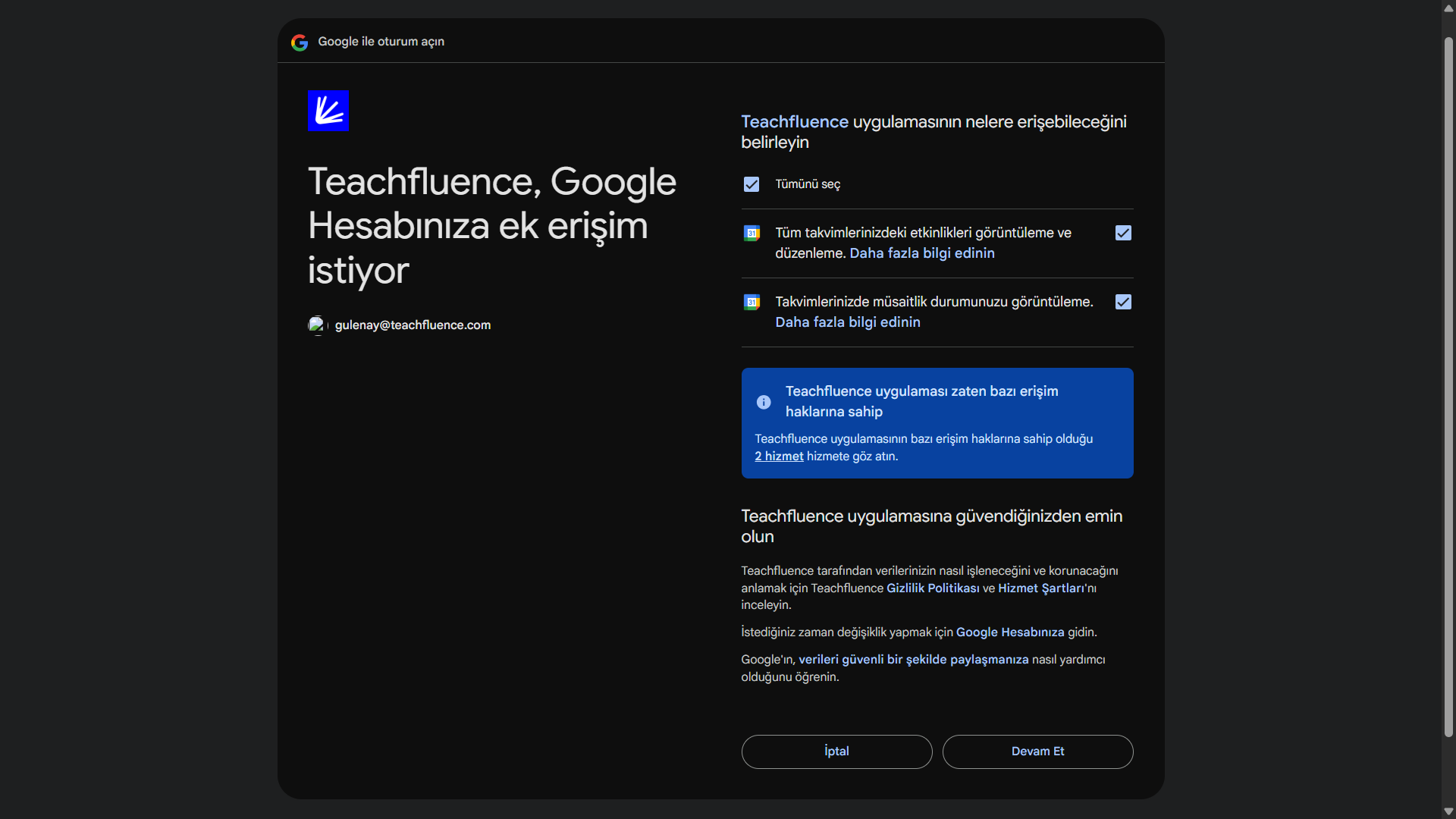This screenshot has width=1456, height=819.
Task: Click the scrollbar down arrow
Action: click(1448, 811)
